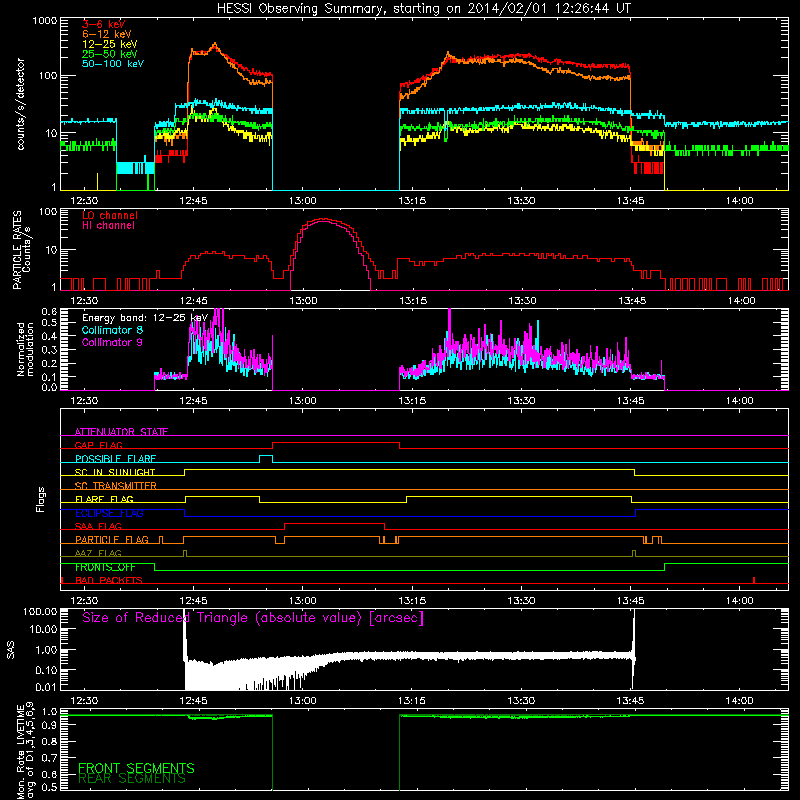
Task: Select the REAR SEGMENTS legend label
Action: [132, 779]
